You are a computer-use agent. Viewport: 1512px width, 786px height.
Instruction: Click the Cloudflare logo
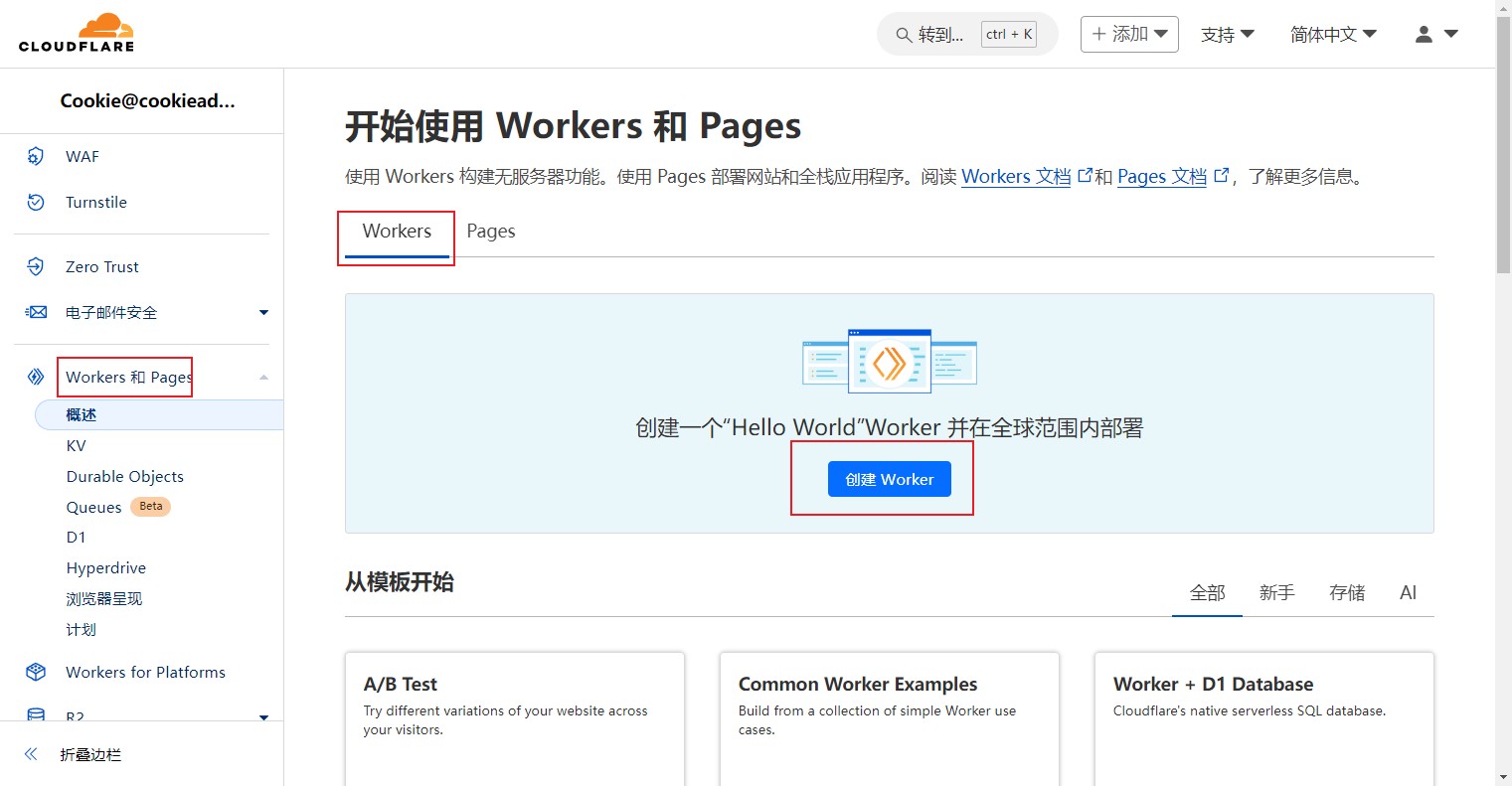[x=77, y=33]
